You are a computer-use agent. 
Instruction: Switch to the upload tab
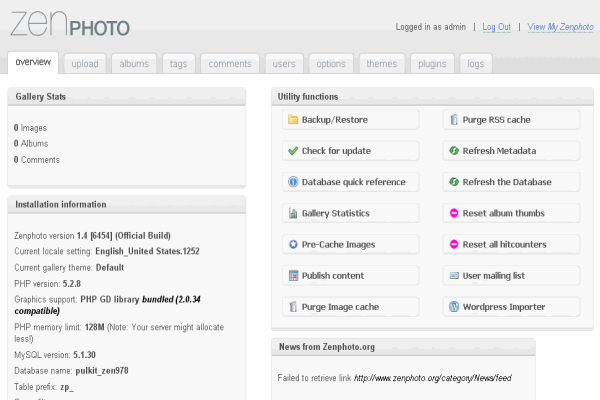point(85,64)
